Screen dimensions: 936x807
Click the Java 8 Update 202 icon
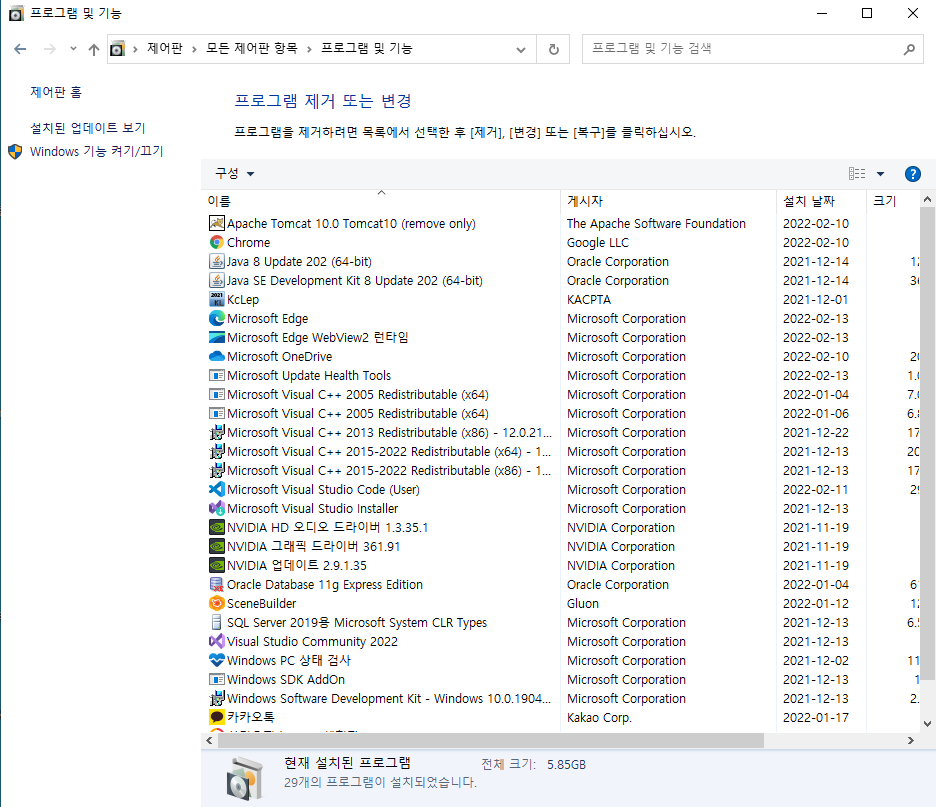[217, 261]
